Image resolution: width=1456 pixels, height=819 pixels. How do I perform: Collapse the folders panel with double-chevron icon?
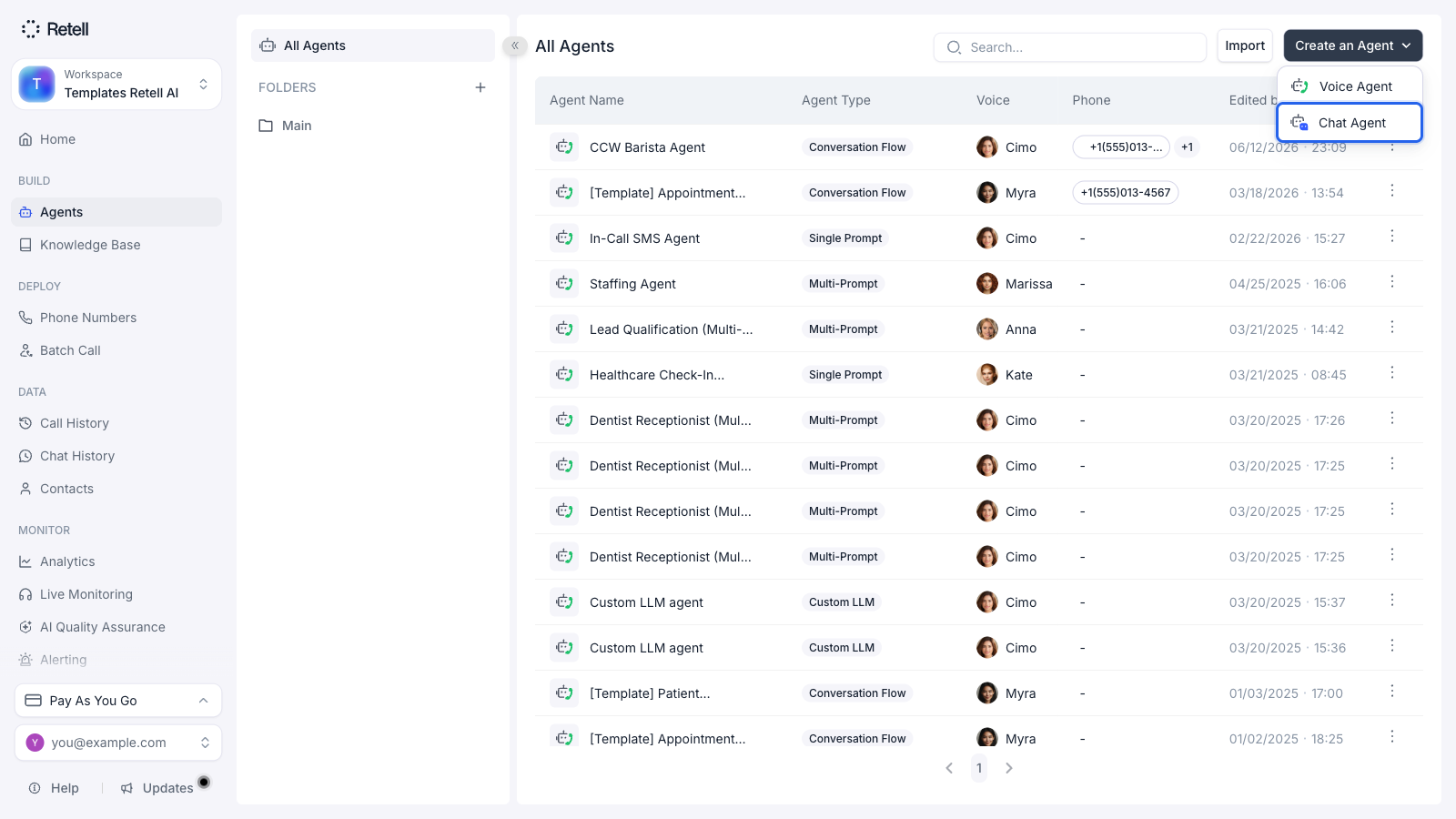click(515, 45)
